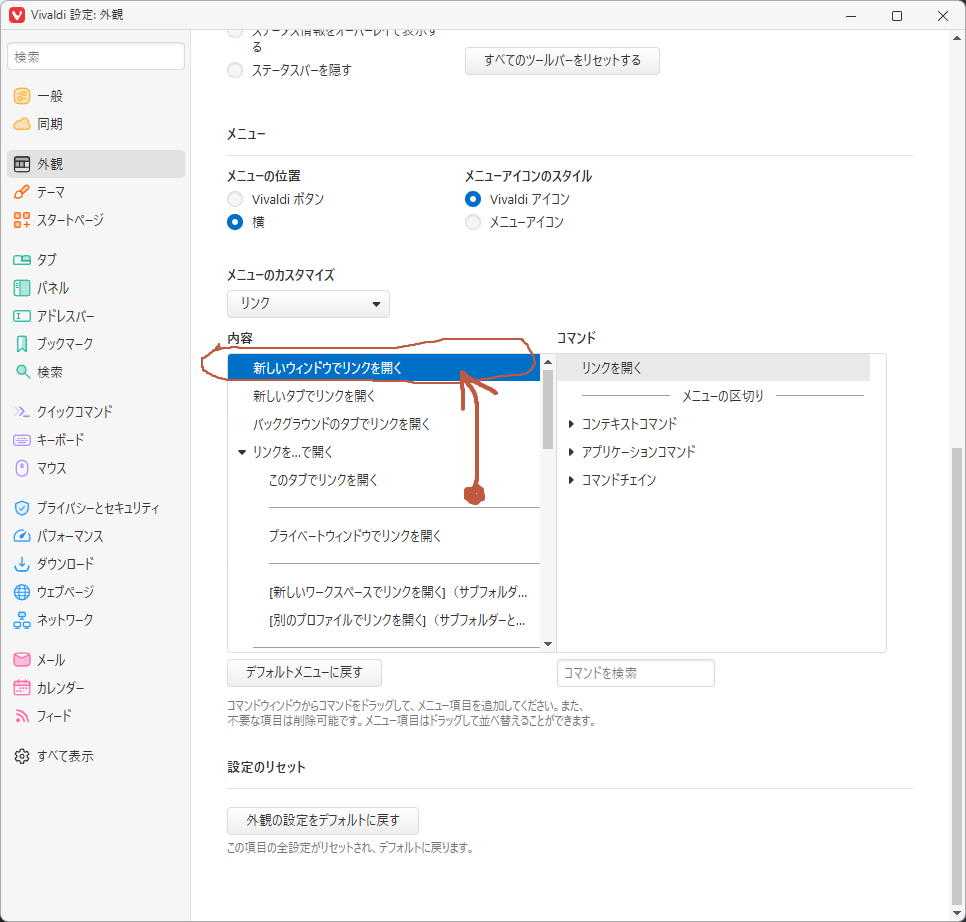The height and width of the screenshot is (922, 966).
Task: Open the テーマ settings icon
Action: point(22,192)
